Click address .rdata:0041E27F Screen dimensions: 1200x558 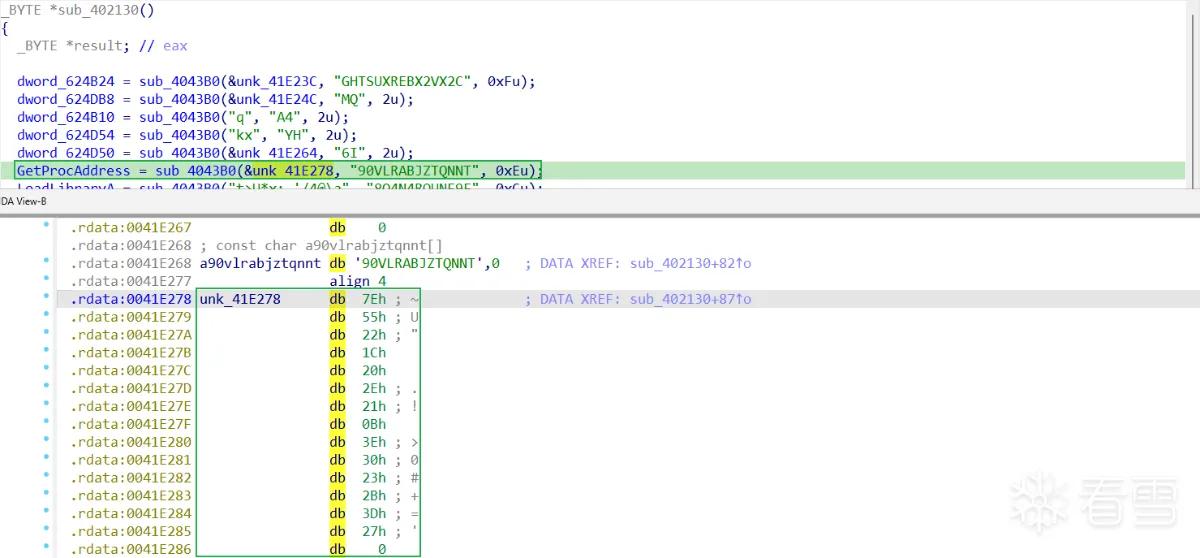130,425
